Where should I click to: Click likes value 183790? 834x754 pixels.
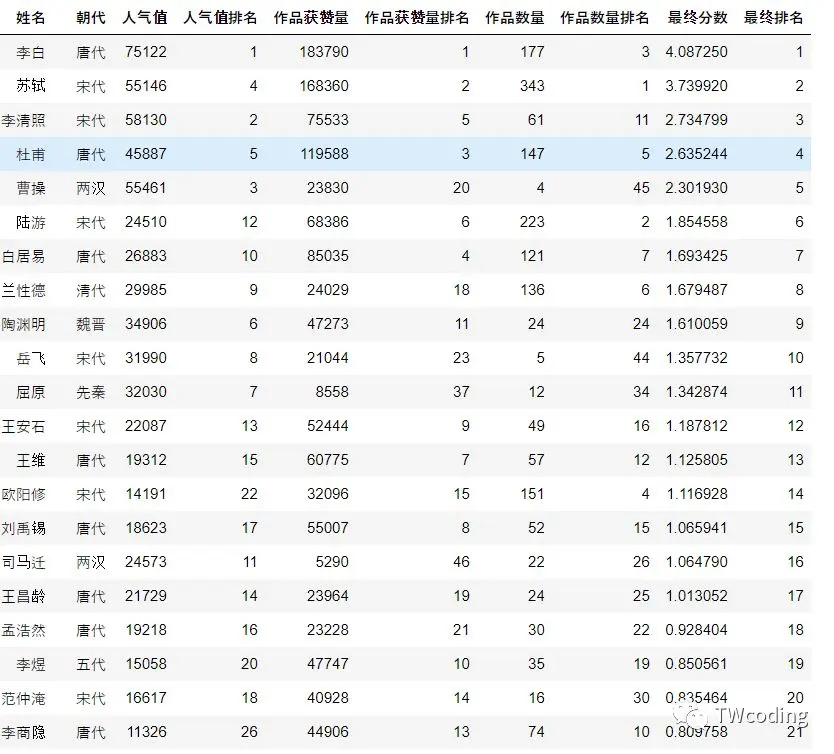(x=324, y=52)
